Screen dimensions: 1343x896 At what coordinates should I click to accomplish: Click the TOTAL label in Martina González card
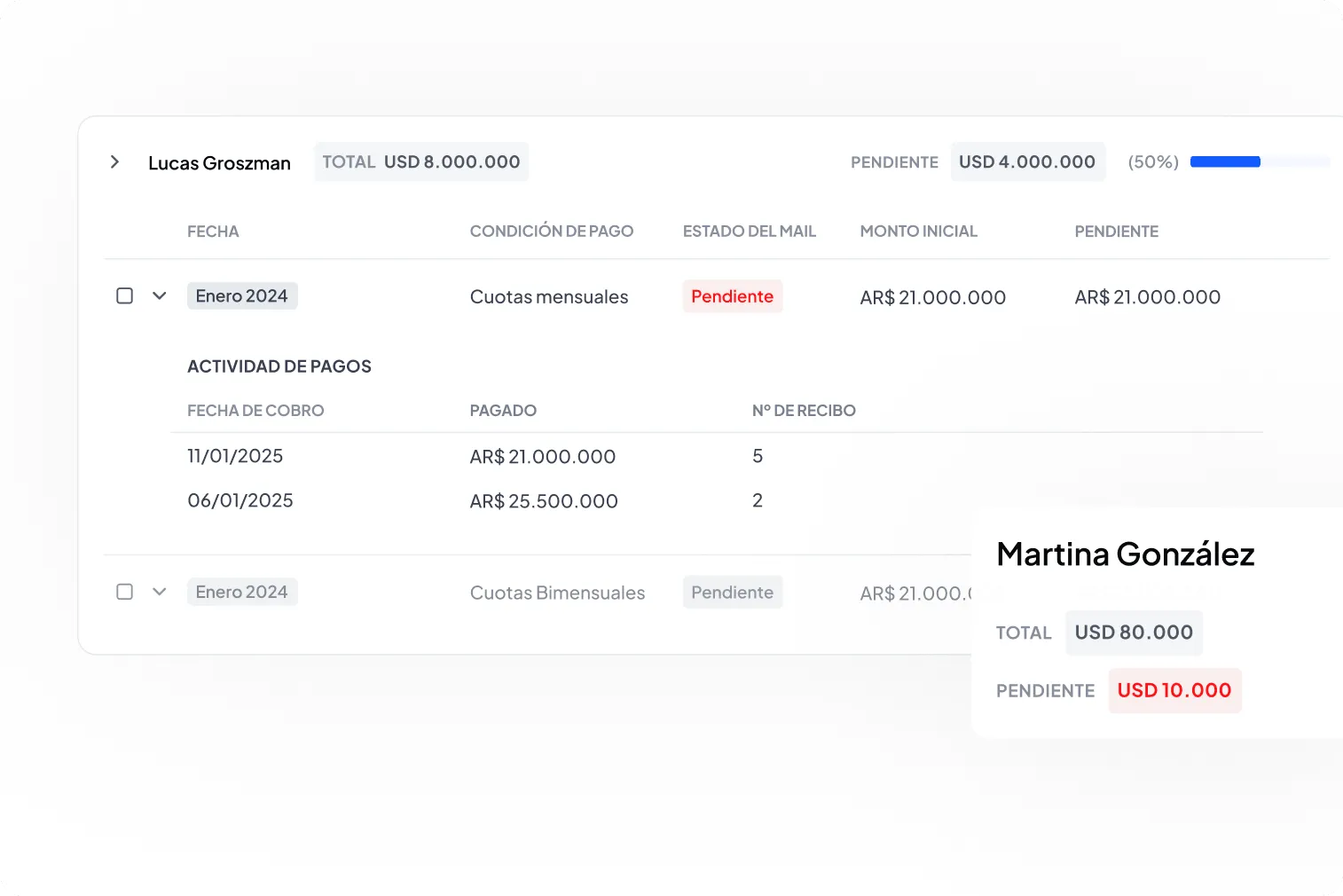click(x=1024, y=633)
